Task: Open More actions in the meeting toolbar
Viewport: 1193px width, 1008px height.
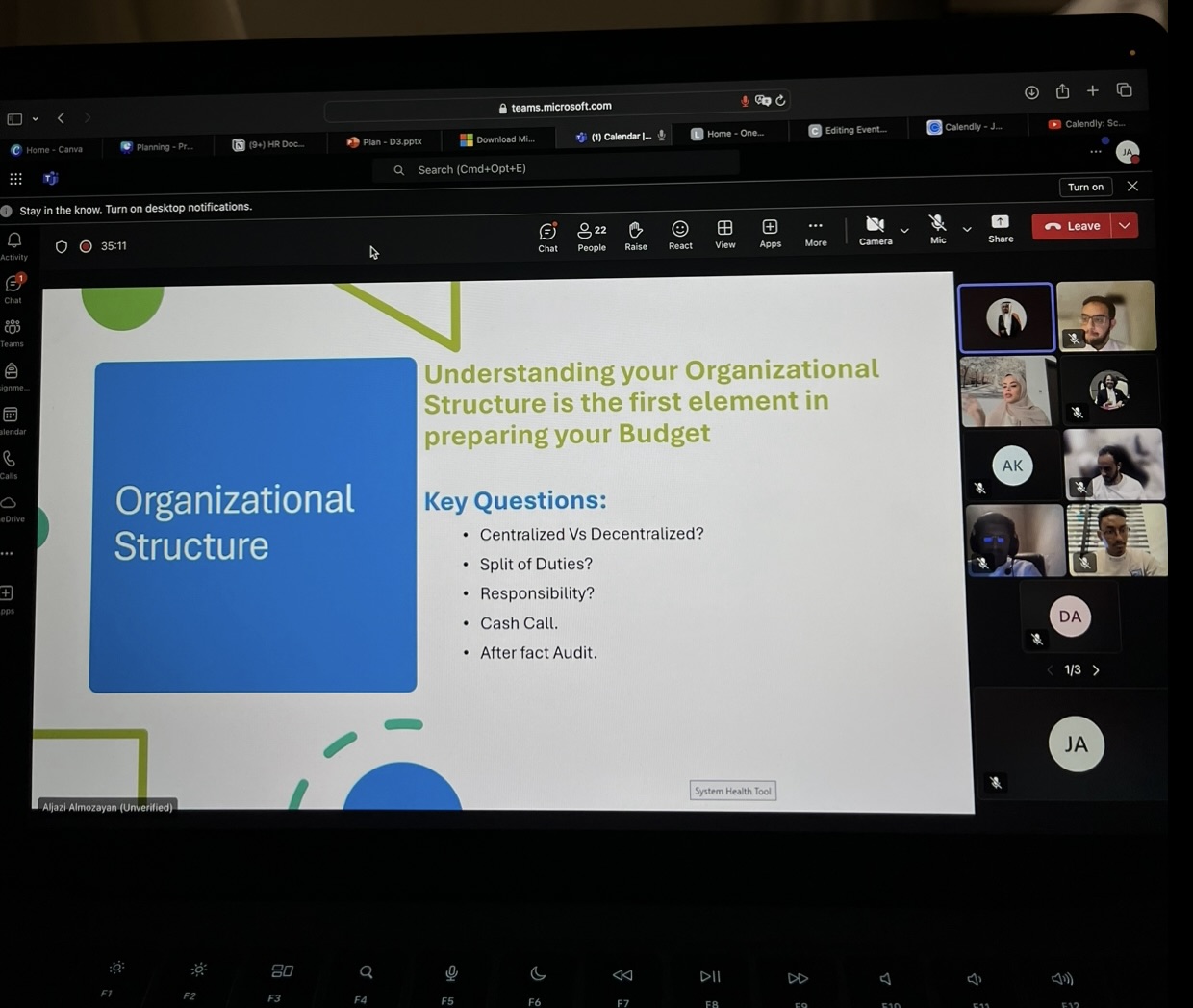Action: 816,233
